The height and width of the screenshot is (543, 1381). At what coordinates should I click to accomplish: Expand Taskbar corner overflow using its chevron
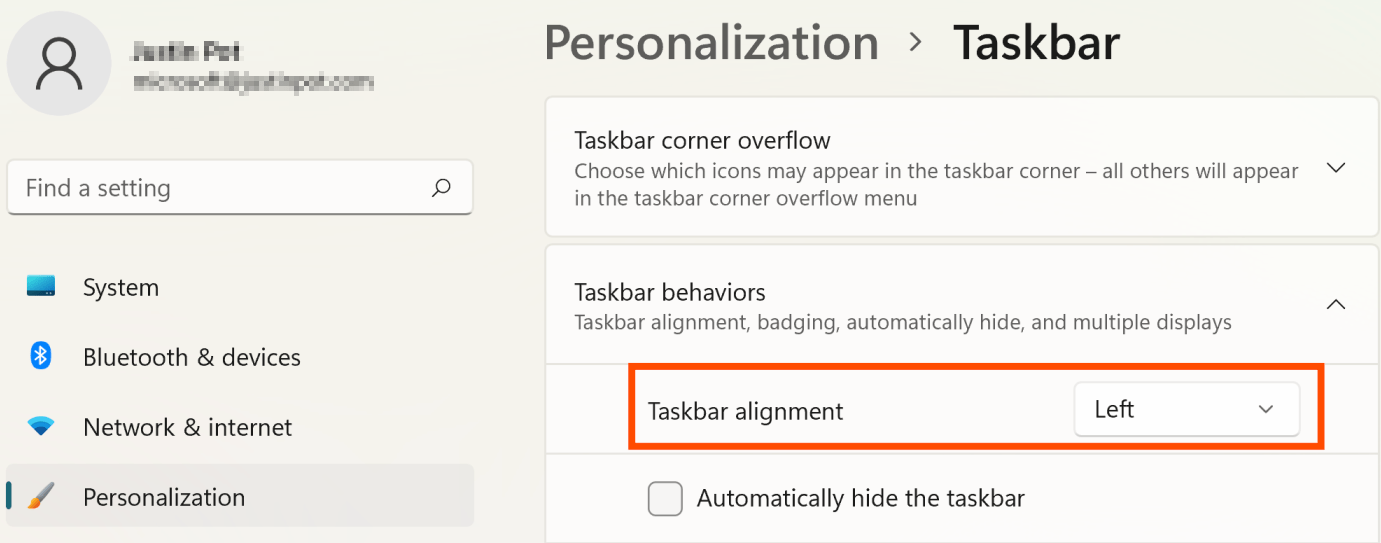coord(1335,167)
